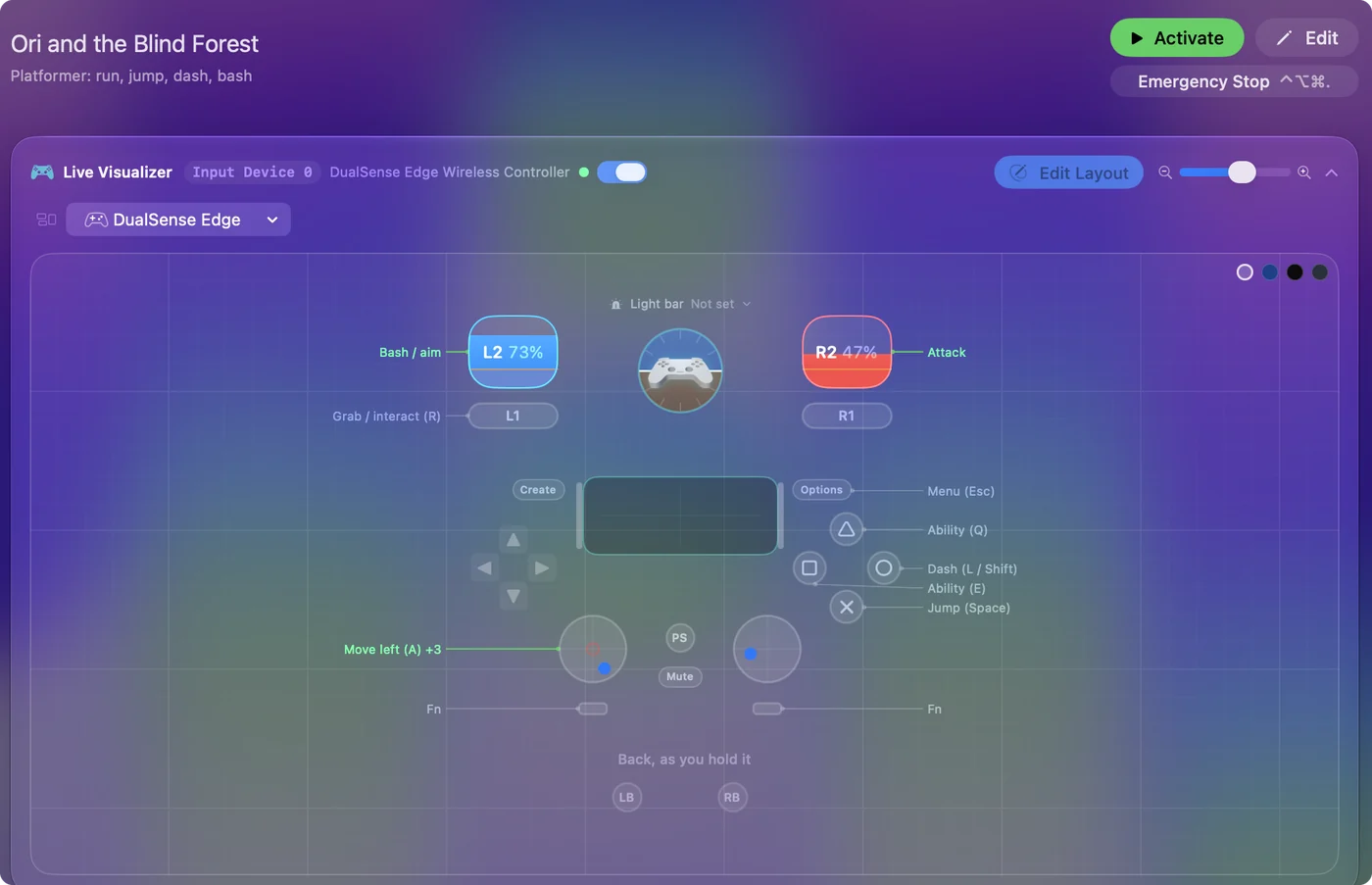The height and width of the screenshot is (885, 1372).
Task: Click the Emergency Stop button
Action: coord(1234,81)
